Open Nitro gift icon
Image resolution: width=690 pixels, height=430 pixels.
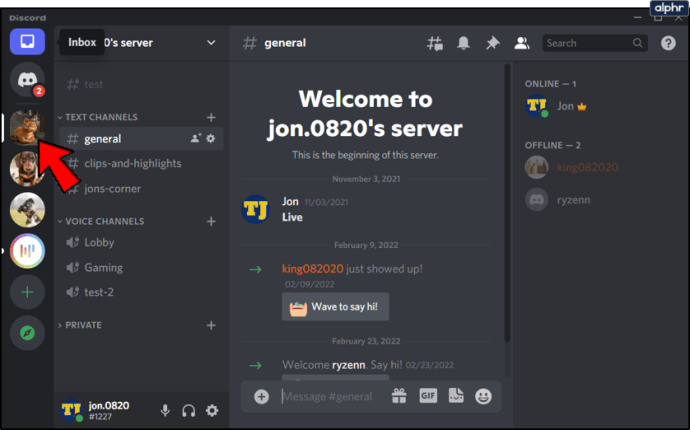(399, 396)
